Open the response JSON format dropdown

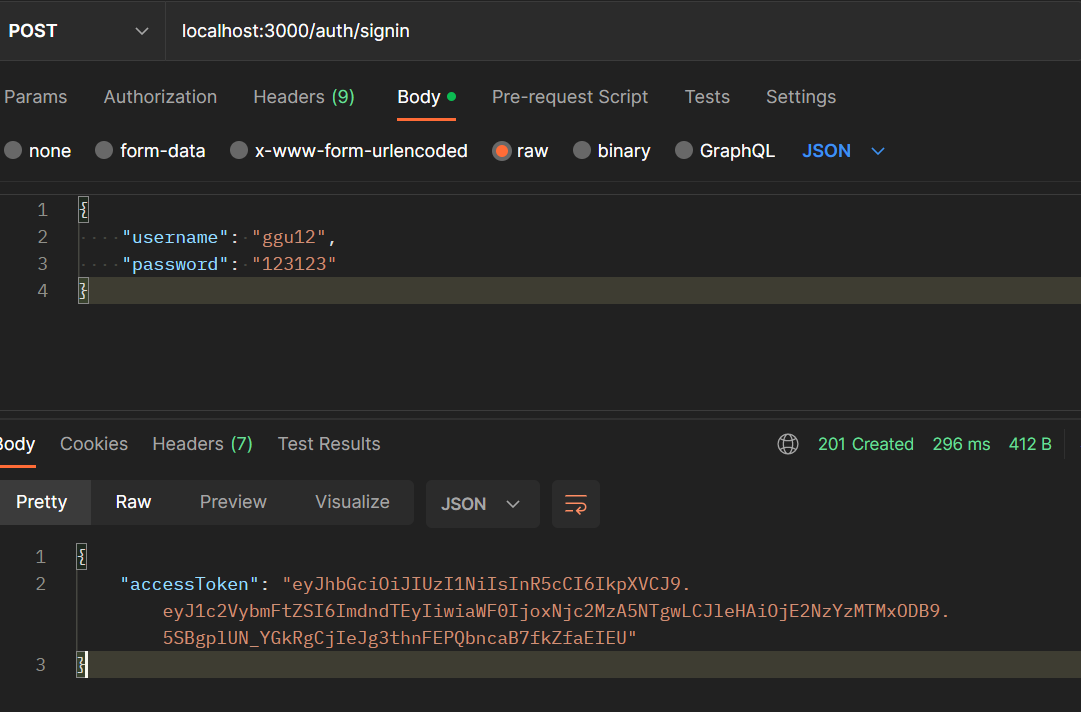pos(483,505)
